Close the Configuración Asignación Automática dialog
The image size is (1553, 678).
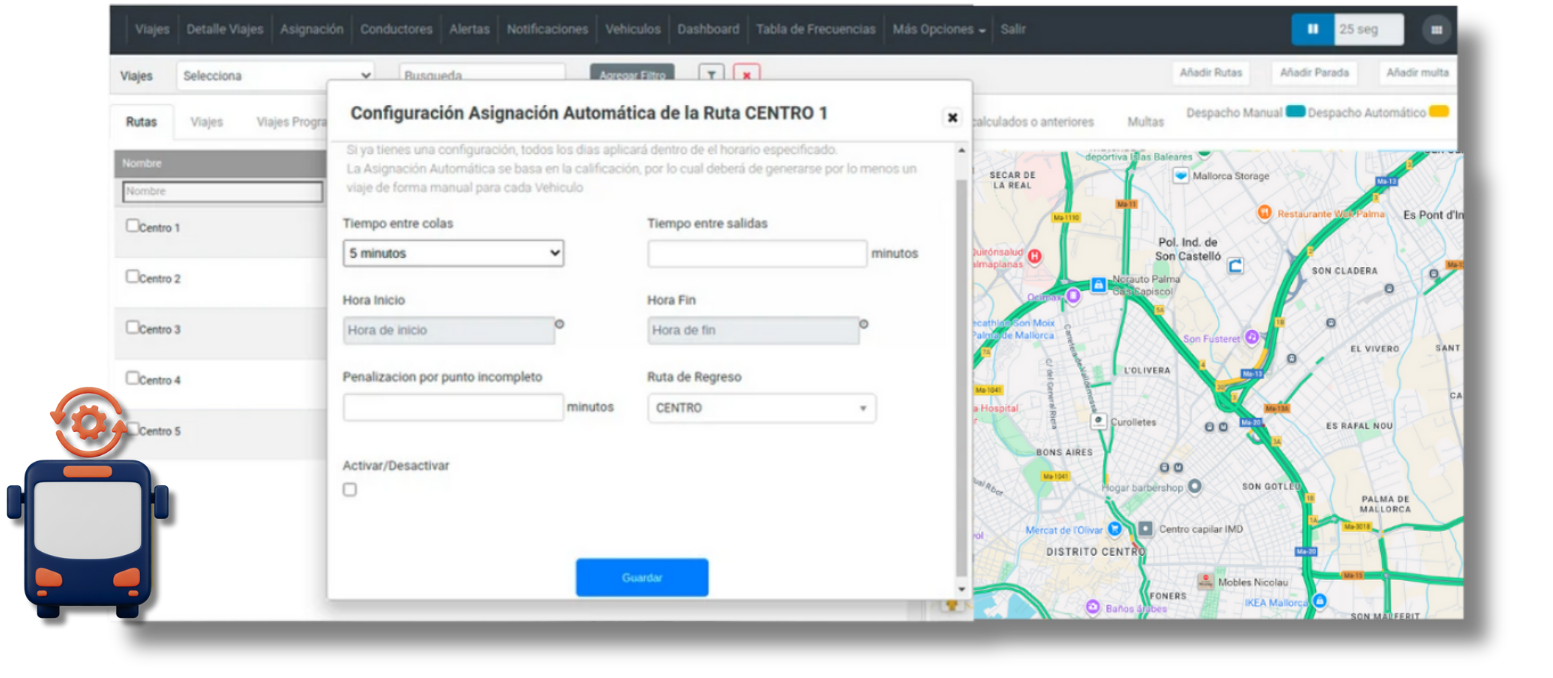(x=951, y=117)
